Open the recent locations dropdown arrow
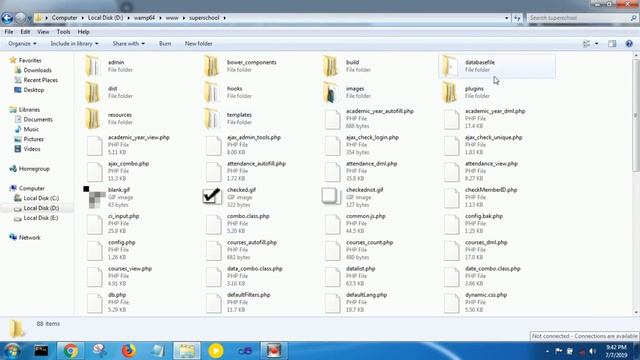640x360 pixels. point(29,18)
